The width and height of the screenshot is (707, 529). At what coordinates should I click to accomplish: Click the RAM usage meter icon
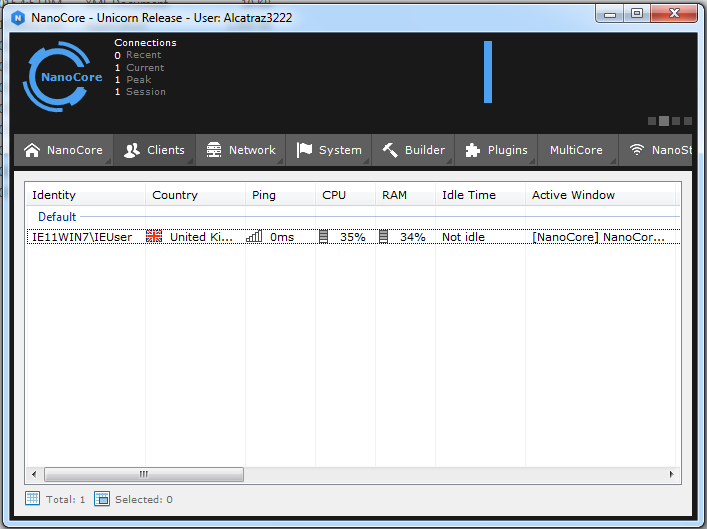pos(383,236)
